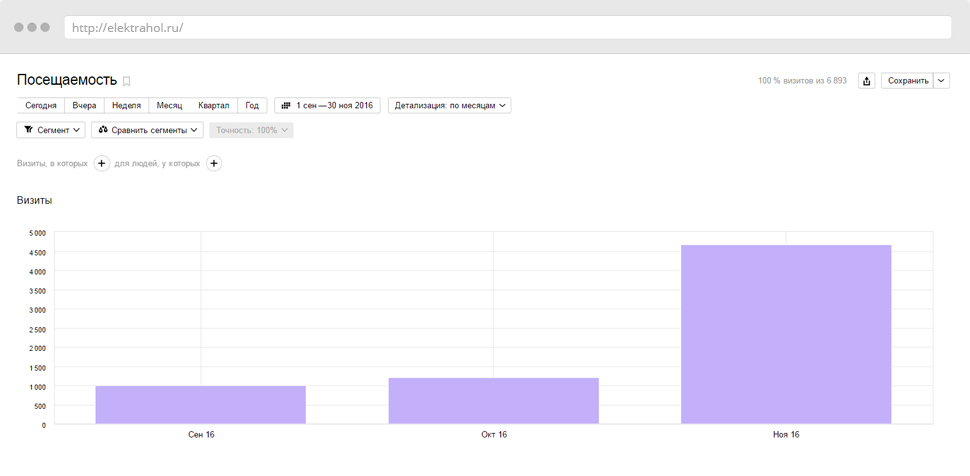Image resolution: width=970 pixels, height=476 pixels.
Task: Click the browser address bar with elektrahol.ru
Action: (x=508, y=27)
